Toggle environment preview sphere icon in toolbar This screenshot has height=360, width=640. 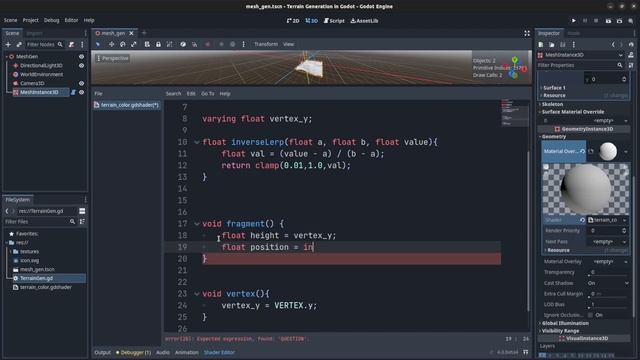[233, 44]
